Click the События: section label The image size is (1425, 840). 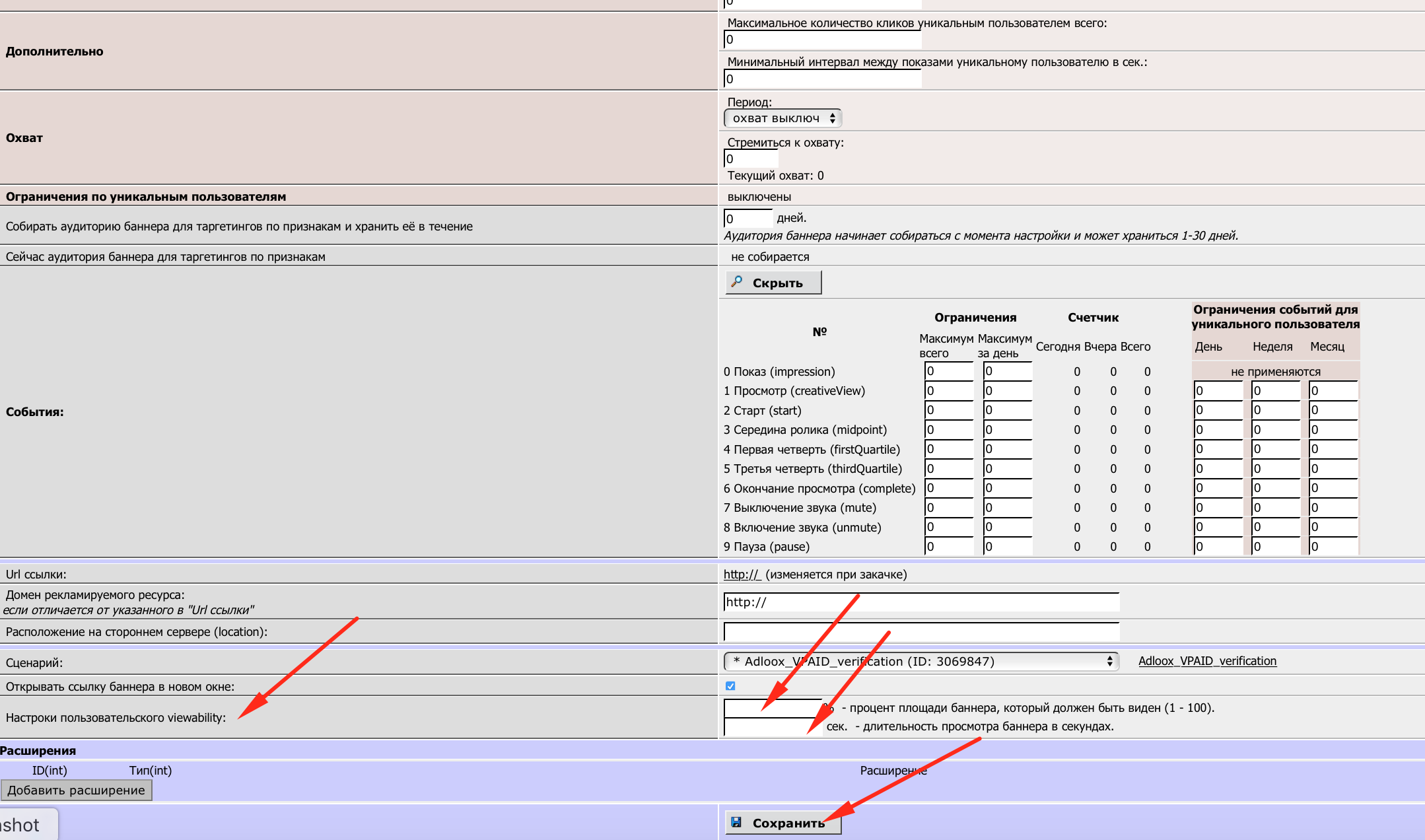35,412
